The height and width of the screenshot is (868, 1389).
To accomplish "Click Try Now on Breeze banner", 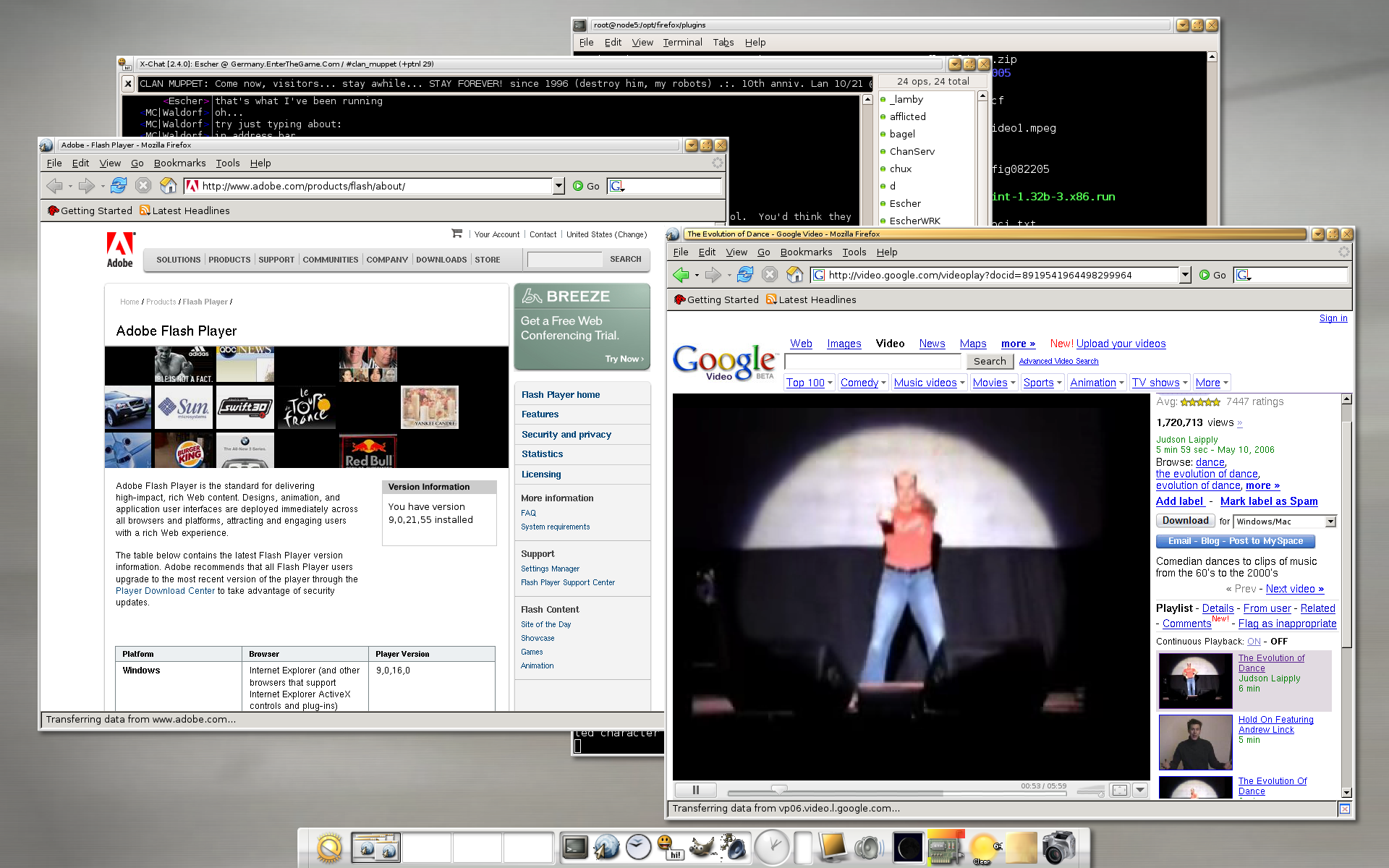I will (x=624, y=359).
